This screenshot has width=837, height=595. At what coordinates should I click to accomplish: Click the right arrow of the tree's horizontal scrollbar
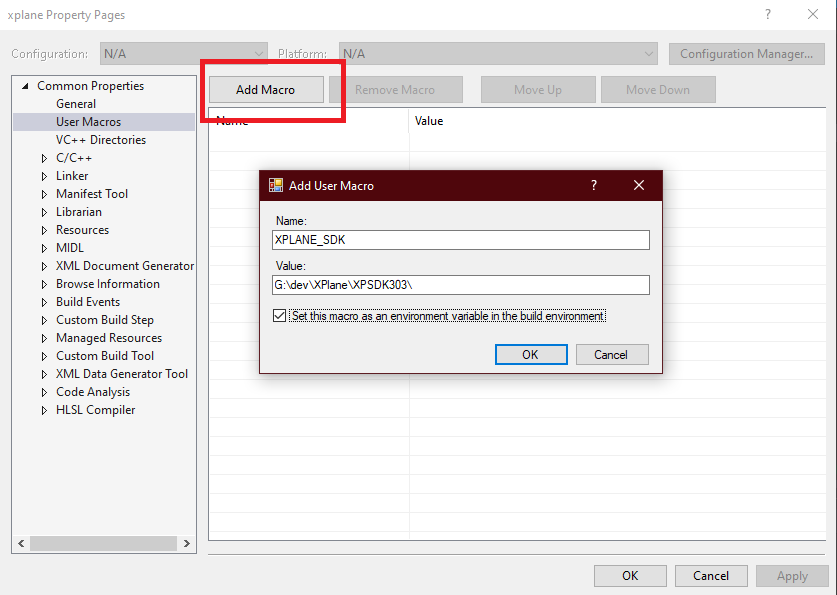click(x=187, y=543)
